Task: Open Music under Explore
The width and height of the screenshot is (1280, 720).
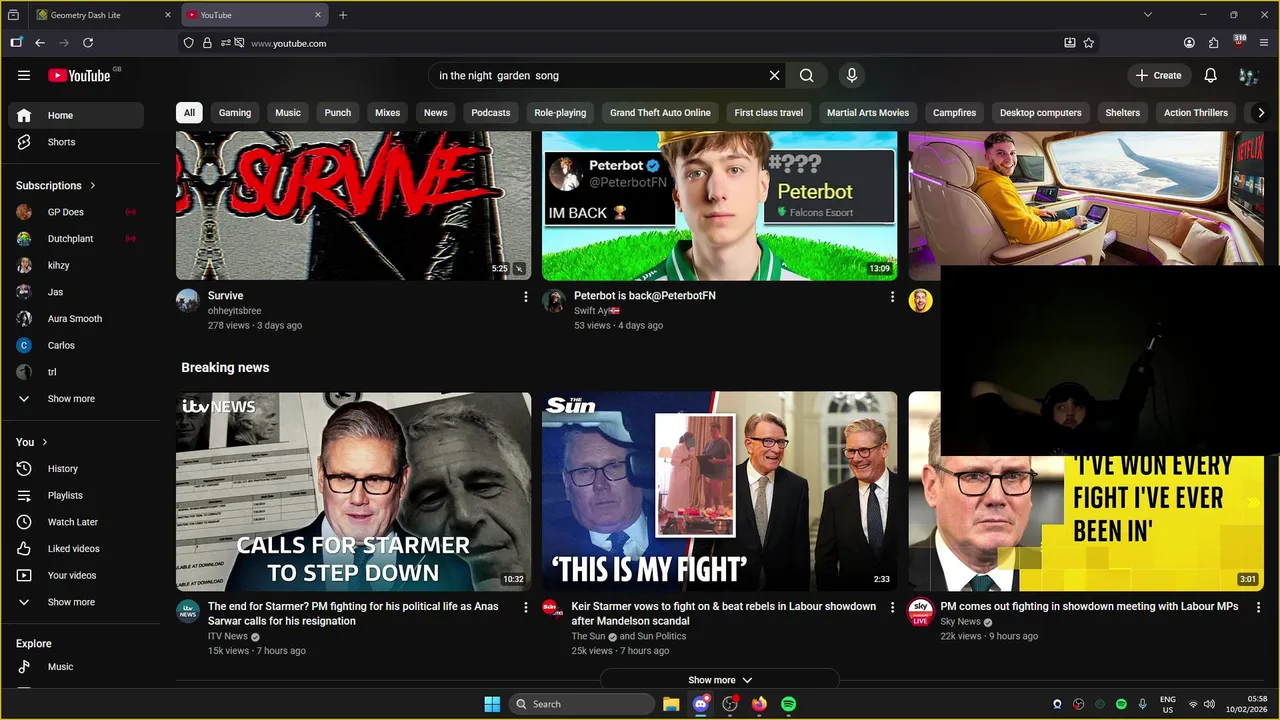Action: coord(76,667)
